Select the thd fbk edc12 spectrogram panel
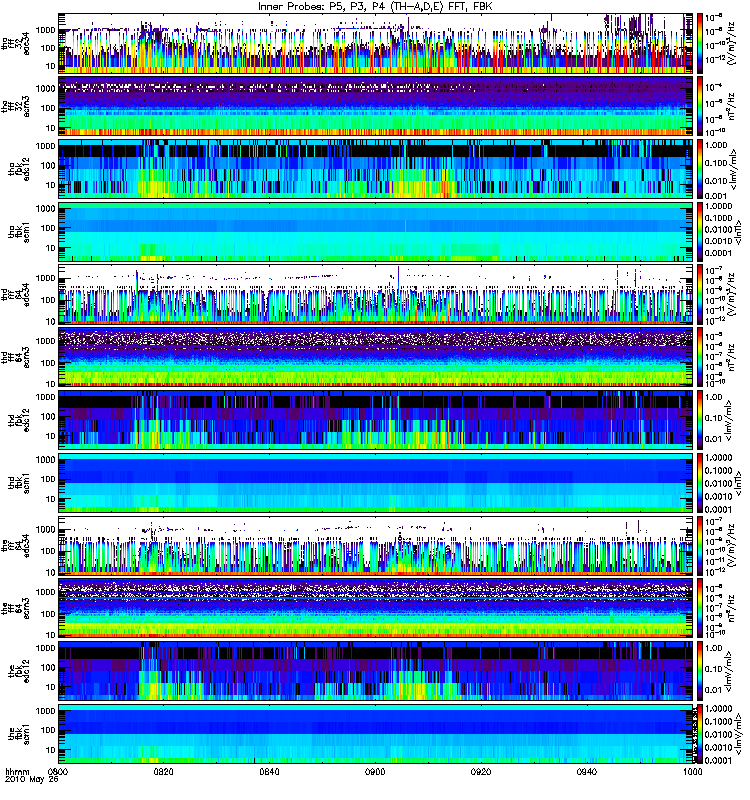 (x=376, y=420)
